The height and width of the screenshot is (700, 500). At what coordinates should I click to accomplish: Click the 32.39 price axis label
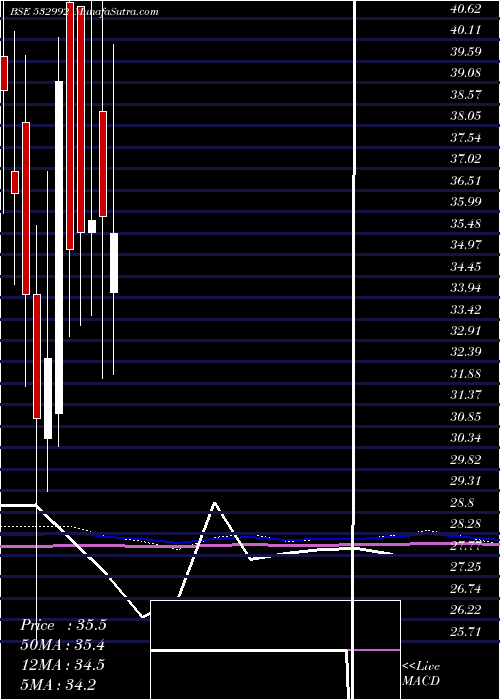click(466, 352)
